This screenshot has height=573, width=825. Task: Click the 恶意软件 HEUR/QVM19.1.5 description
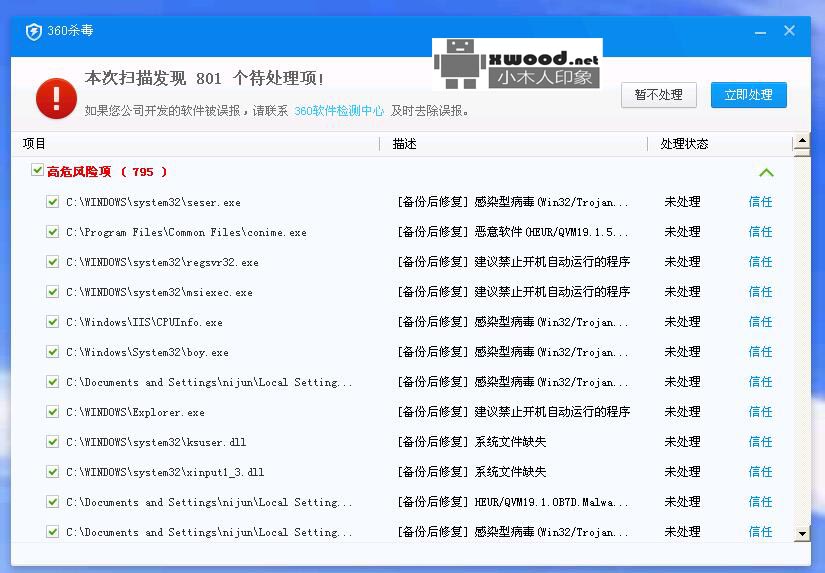point(513,232)
